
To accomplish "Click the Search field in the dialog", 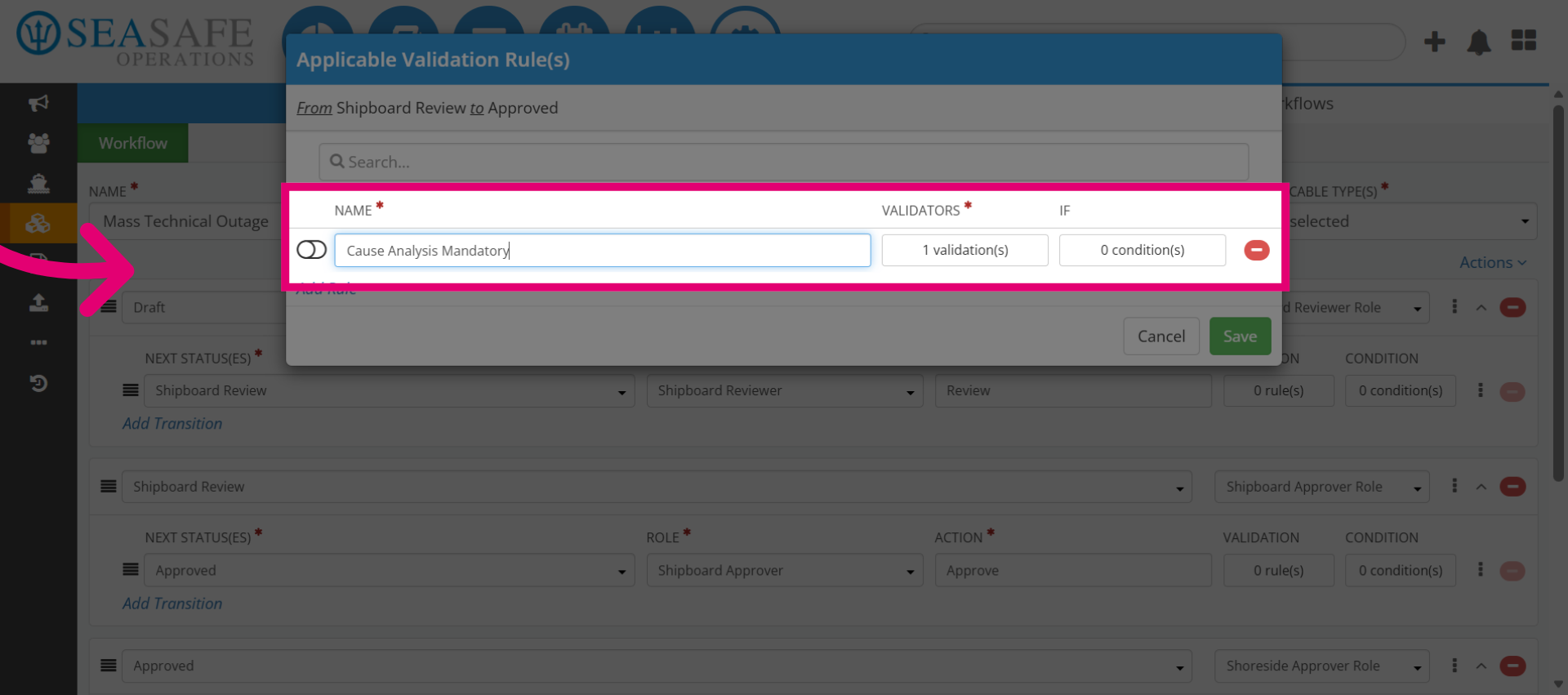I will click(783, 162).
